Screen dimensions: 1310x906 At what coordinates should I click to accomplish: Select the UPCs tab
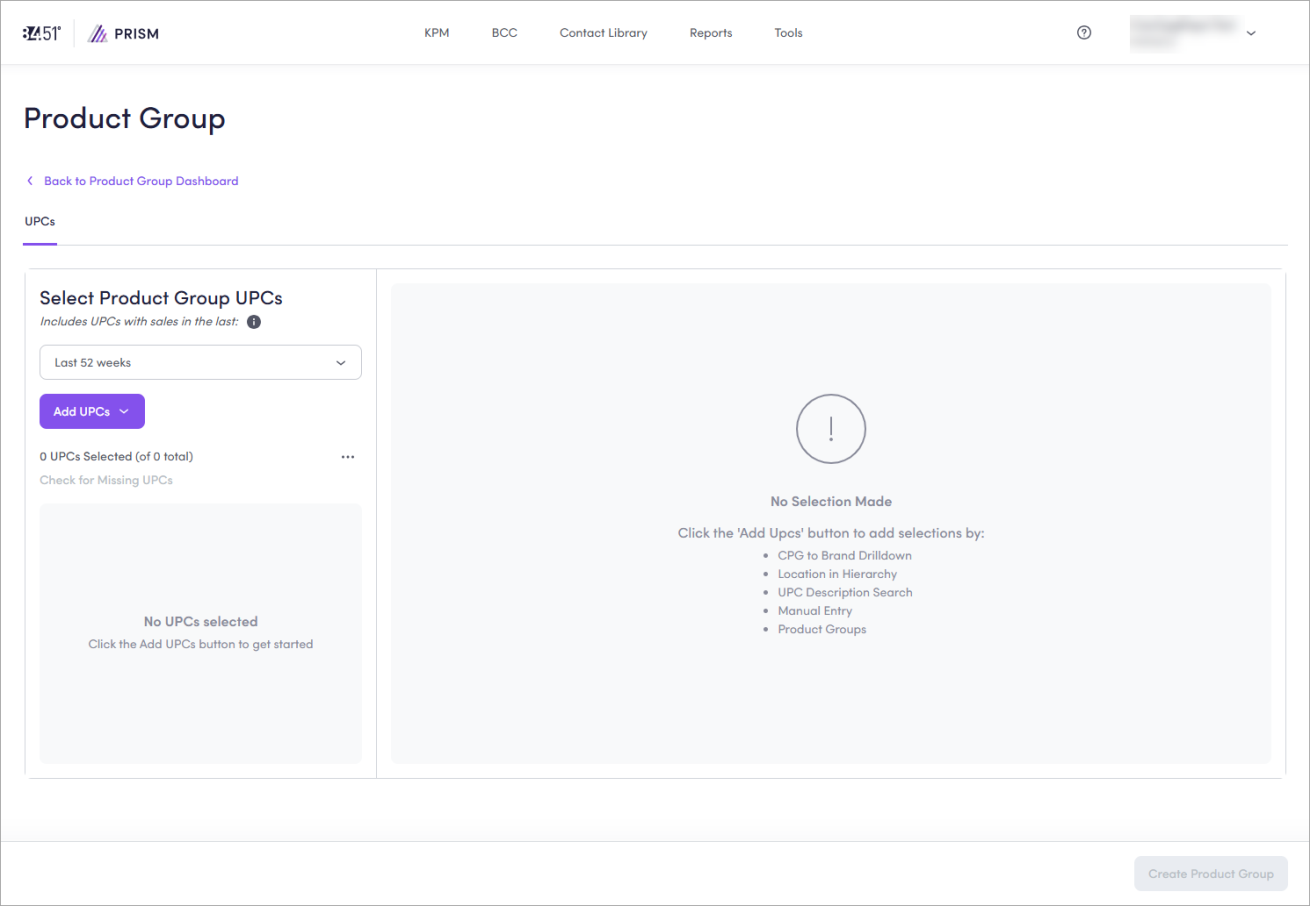(x=40, y=221)
